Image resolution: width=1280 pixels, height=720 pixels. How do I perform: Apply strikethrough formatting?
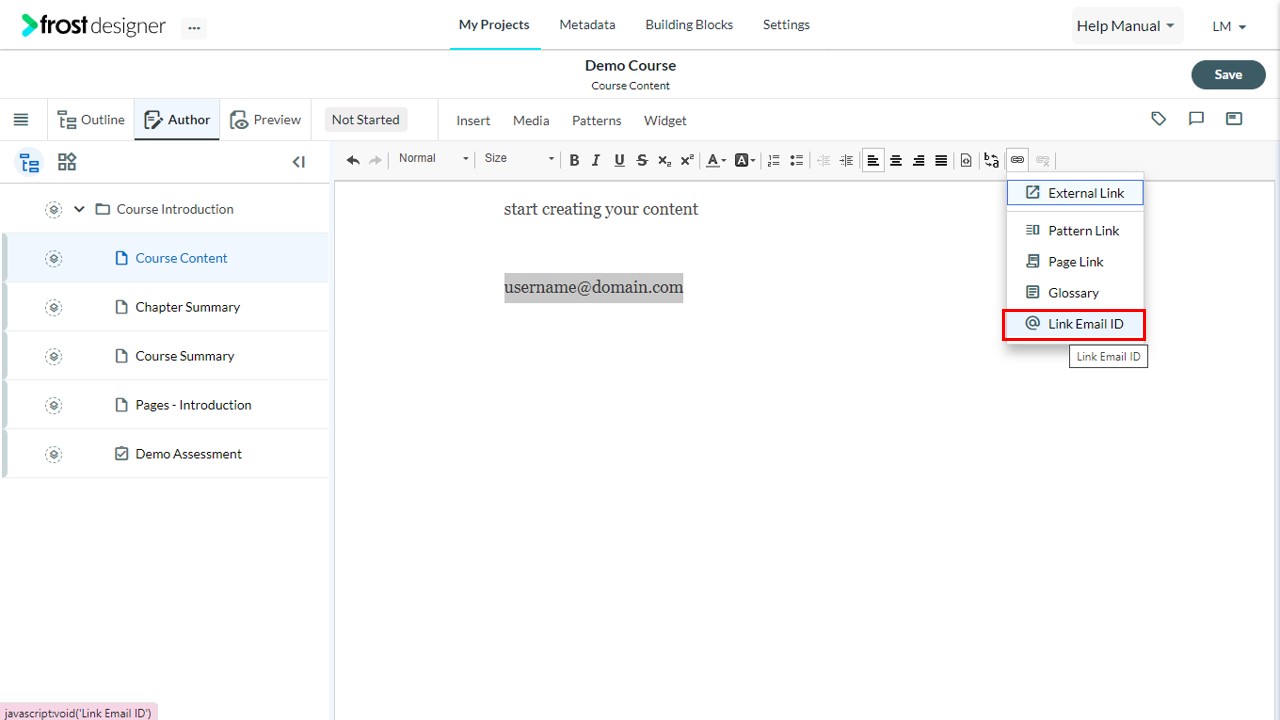tap(642, 160)
